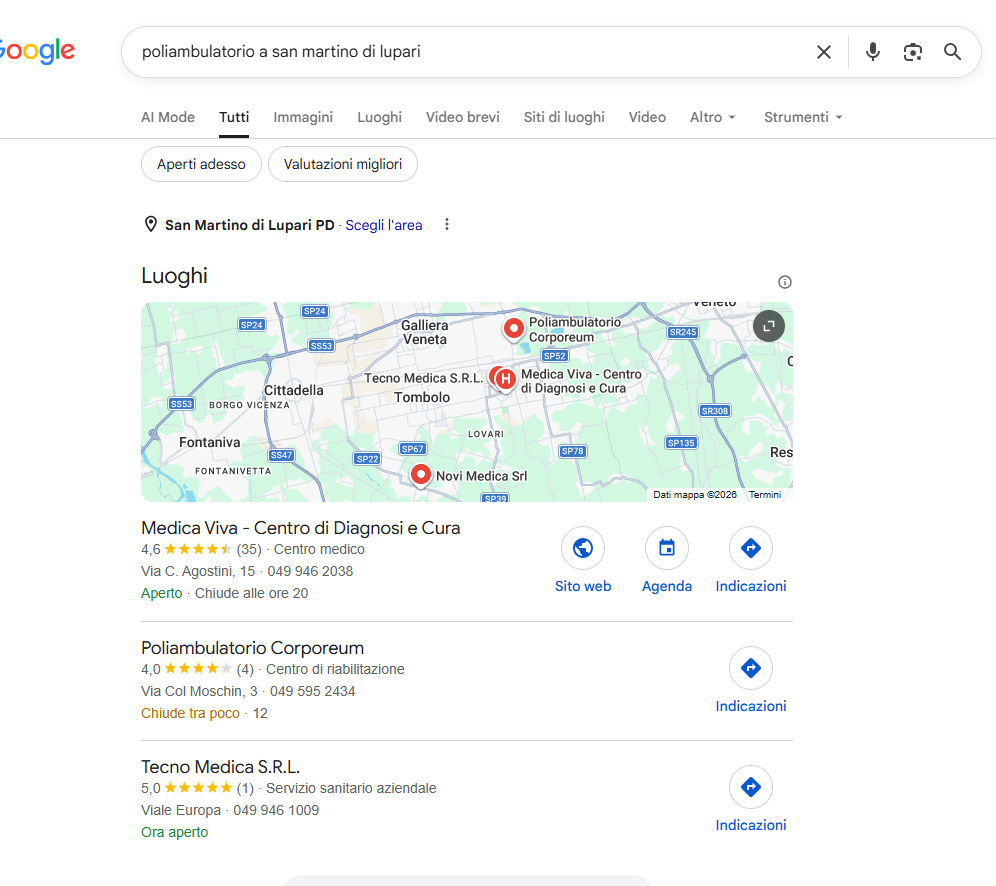
Task: Click phone number 049 595 2434
Action: tap(313, 691)
